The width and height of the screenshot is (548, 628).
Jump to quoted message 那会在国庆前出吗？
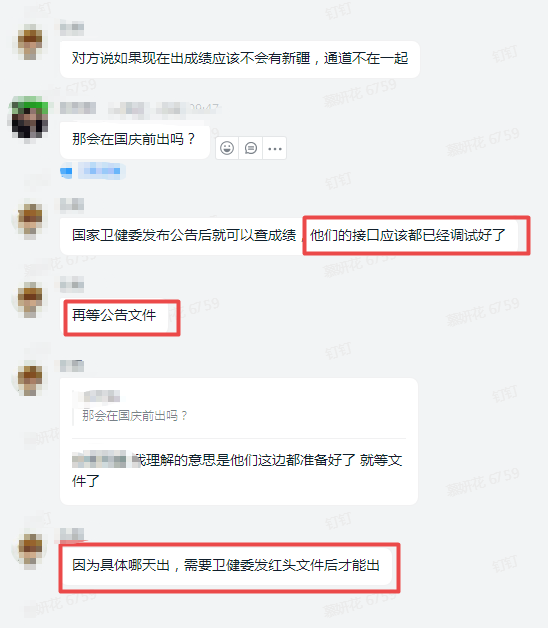pos(134,415)
